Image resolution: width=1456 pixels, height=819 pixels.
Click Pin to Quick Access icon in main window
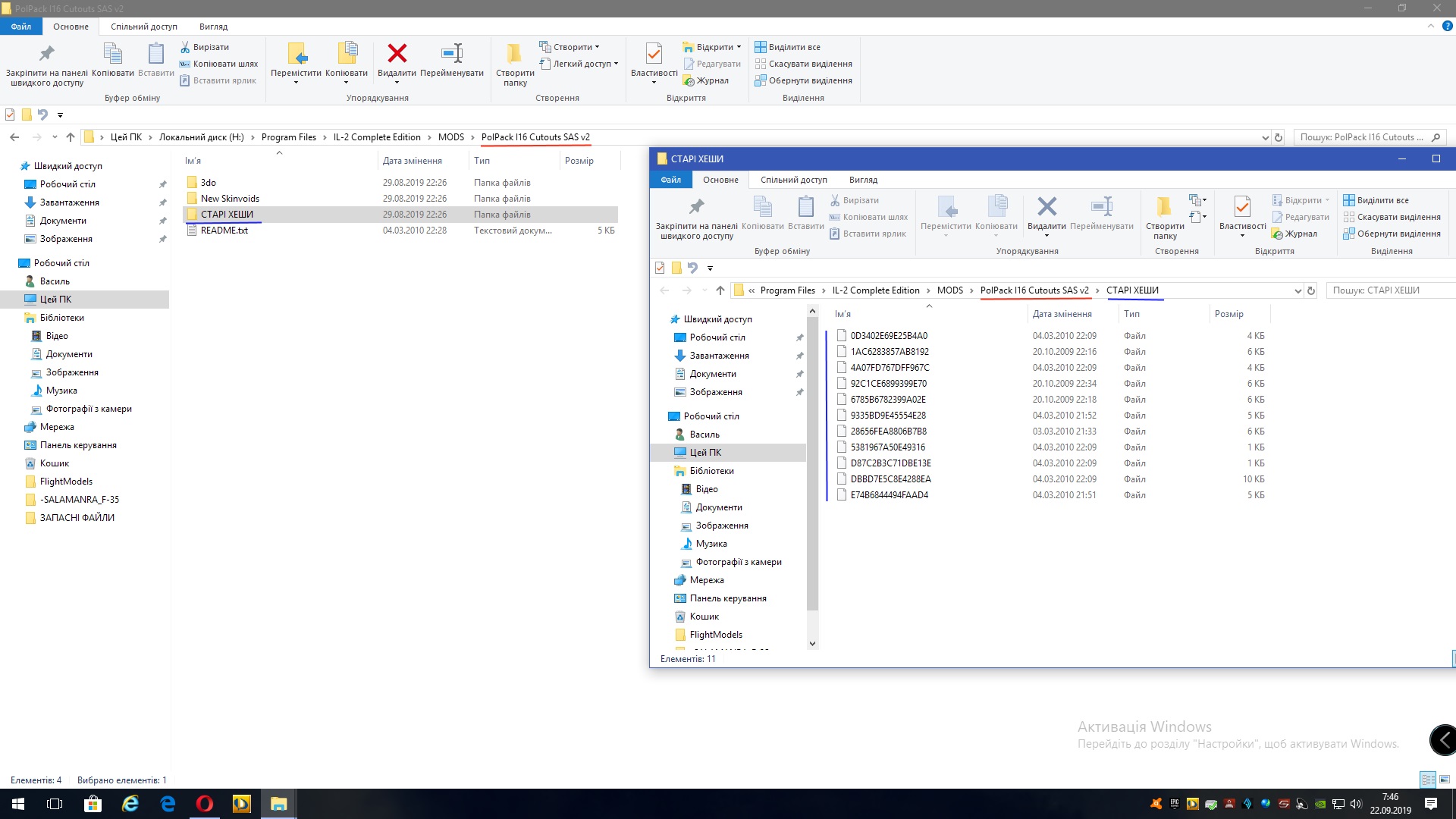[x=46, y=53]
